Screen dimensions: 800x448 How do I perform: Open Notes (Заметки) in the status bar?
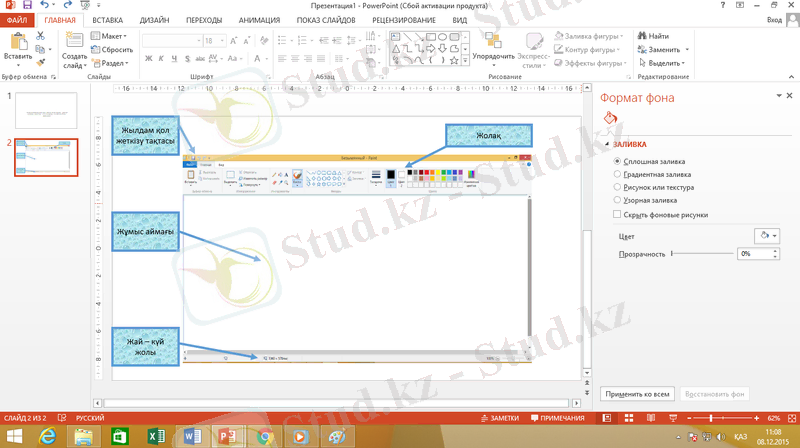coord(500,417)
